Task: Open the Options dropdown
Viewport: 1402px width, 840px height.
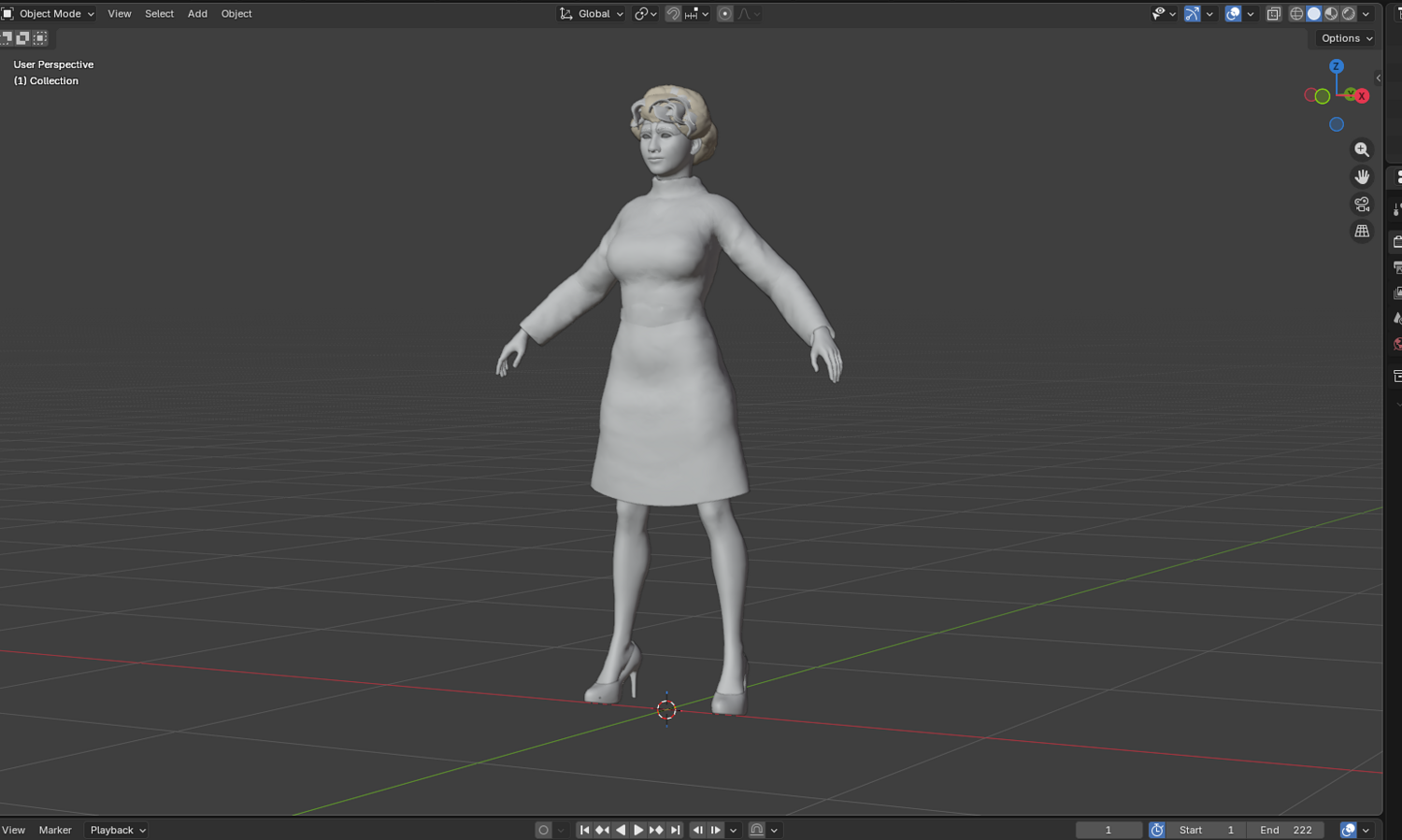Action: point(1347,38)
